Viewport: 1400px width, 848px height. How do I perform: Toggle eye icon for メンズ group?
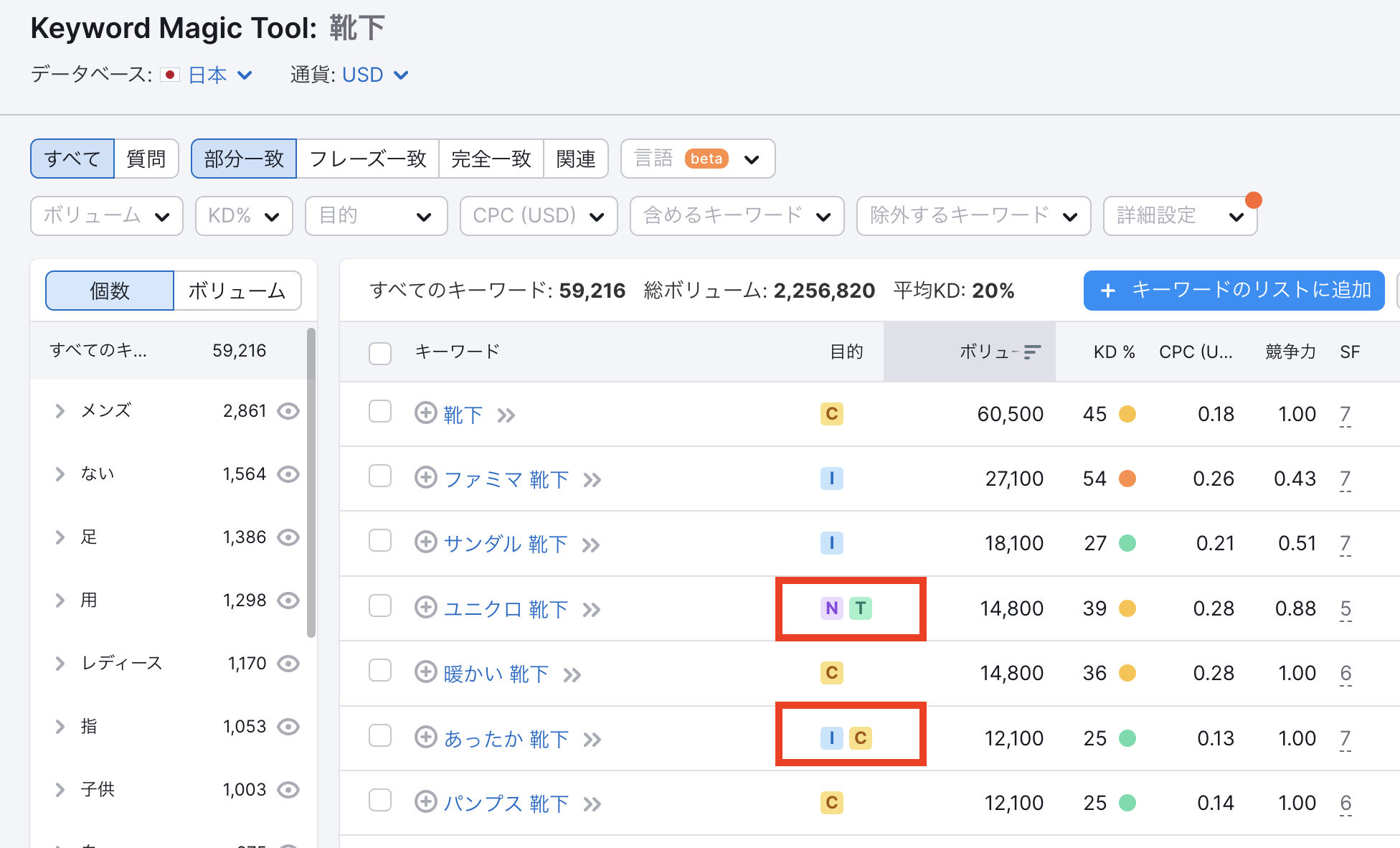tap(288, 411)
